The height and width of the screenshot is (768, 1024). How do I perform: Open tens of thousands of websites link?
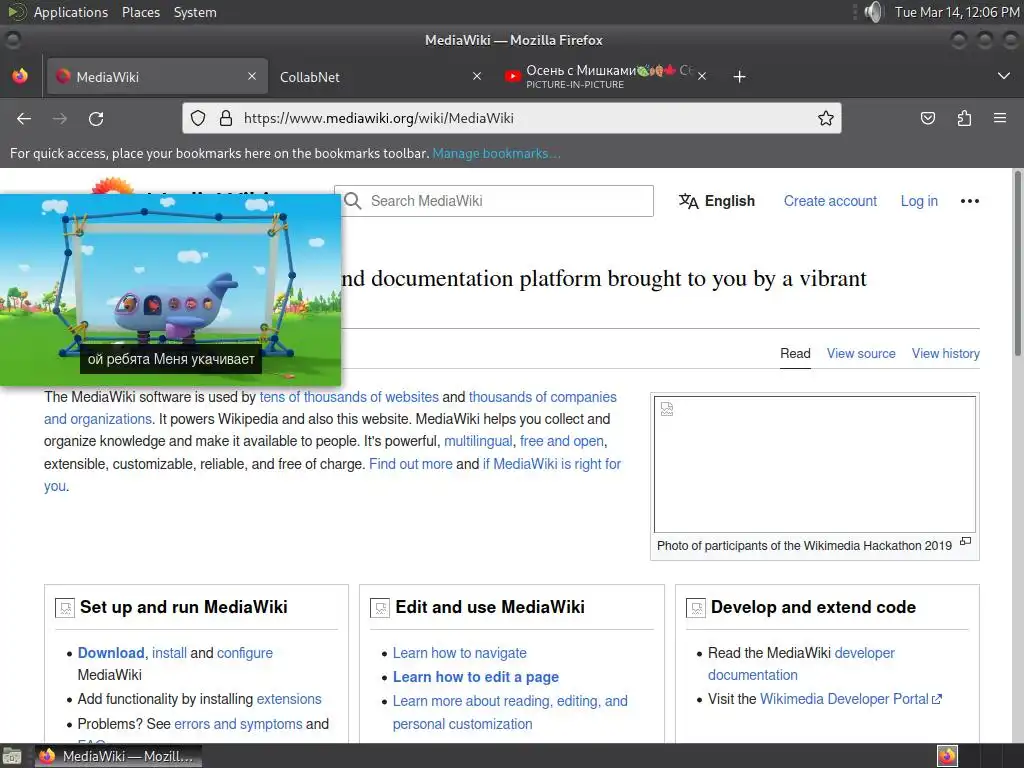coord(349,397)
